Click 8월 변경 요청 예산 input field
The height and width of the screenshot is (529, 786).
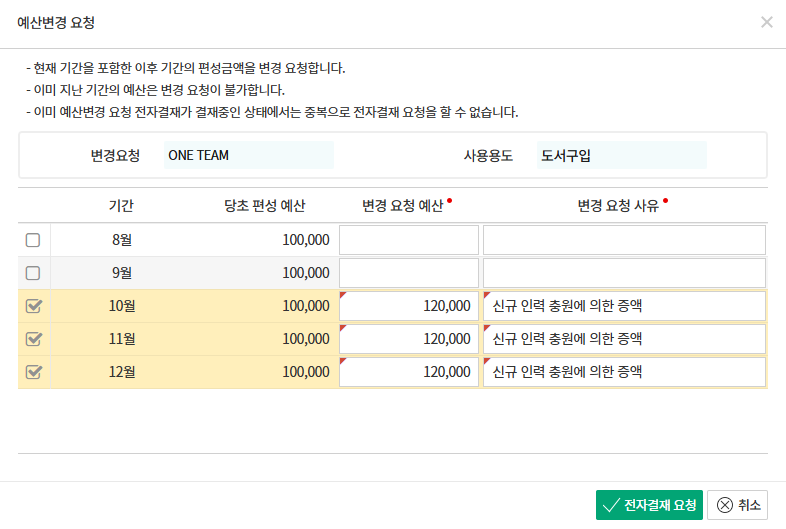(x=409, y=240)
